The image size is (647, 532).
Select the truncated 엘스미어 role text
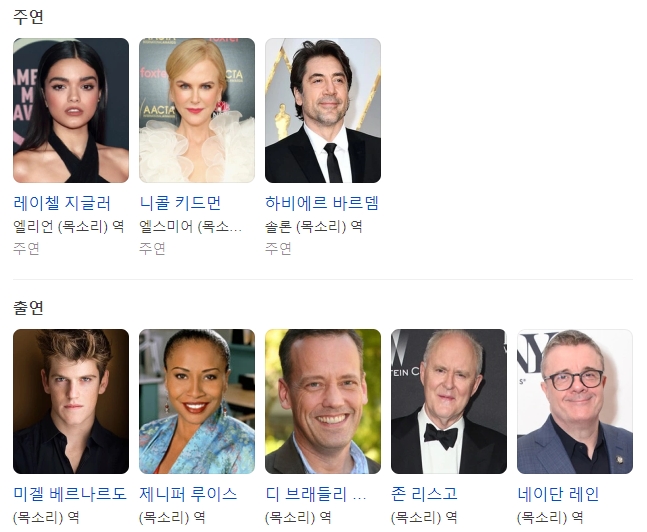pyautogui.click(x=190, y=226)
